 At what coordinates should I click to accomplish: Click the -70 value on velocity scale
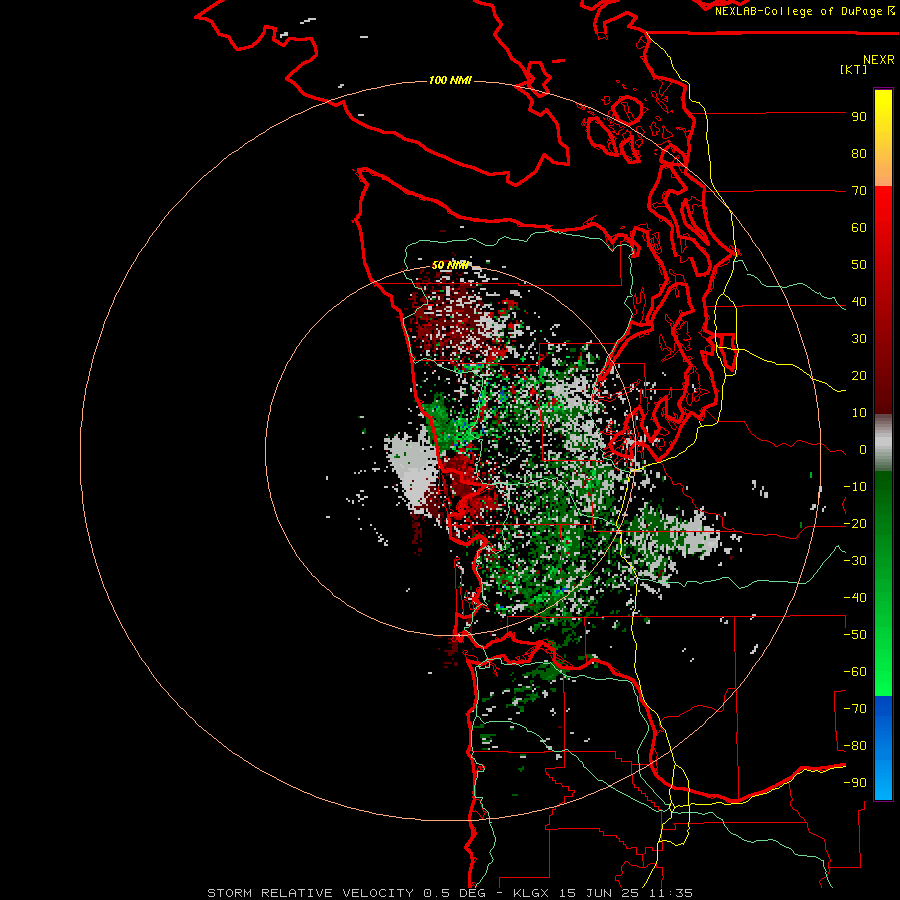click(855, 709)
